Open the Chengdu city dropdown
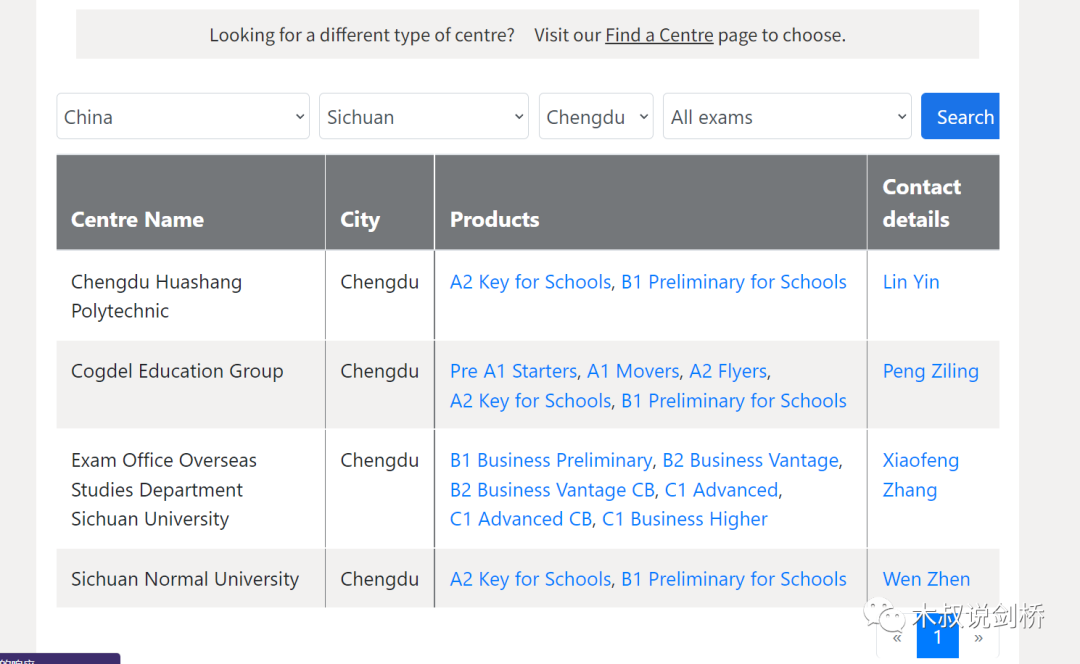The width and height of the screenshot is (1080, 664). pyautogui.click(x=595, y=117)
